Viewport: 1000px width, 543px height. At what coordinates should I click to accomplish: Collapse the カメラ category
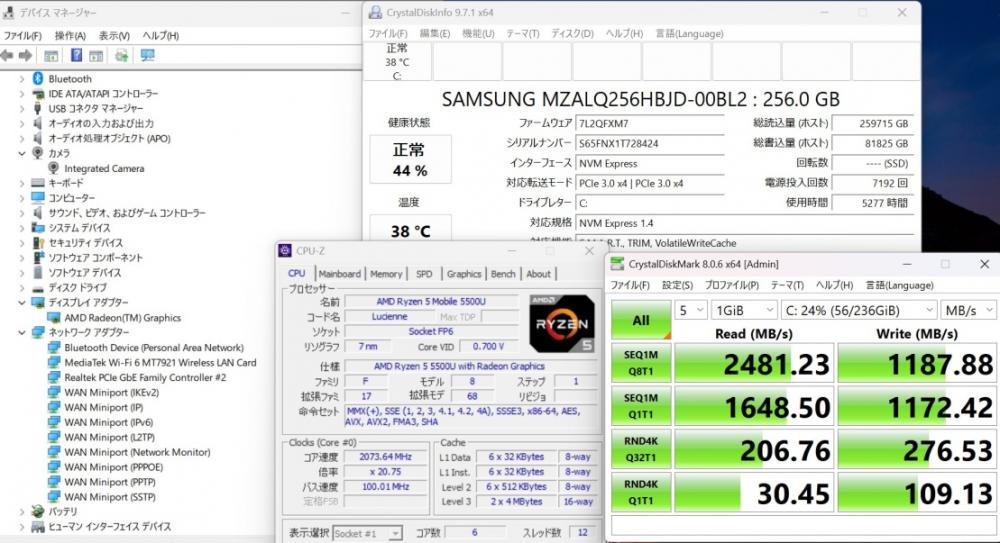pos(22,153)
